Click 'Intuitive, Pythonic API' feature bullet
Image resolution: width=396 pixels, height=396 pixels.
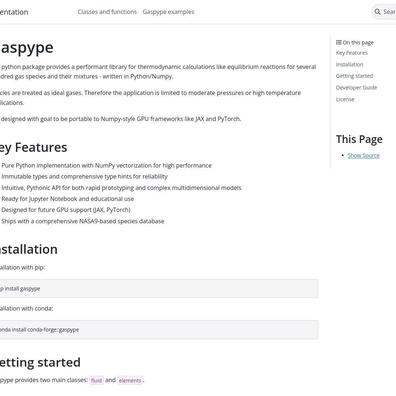pyautogui.click(x=121, y=188)
